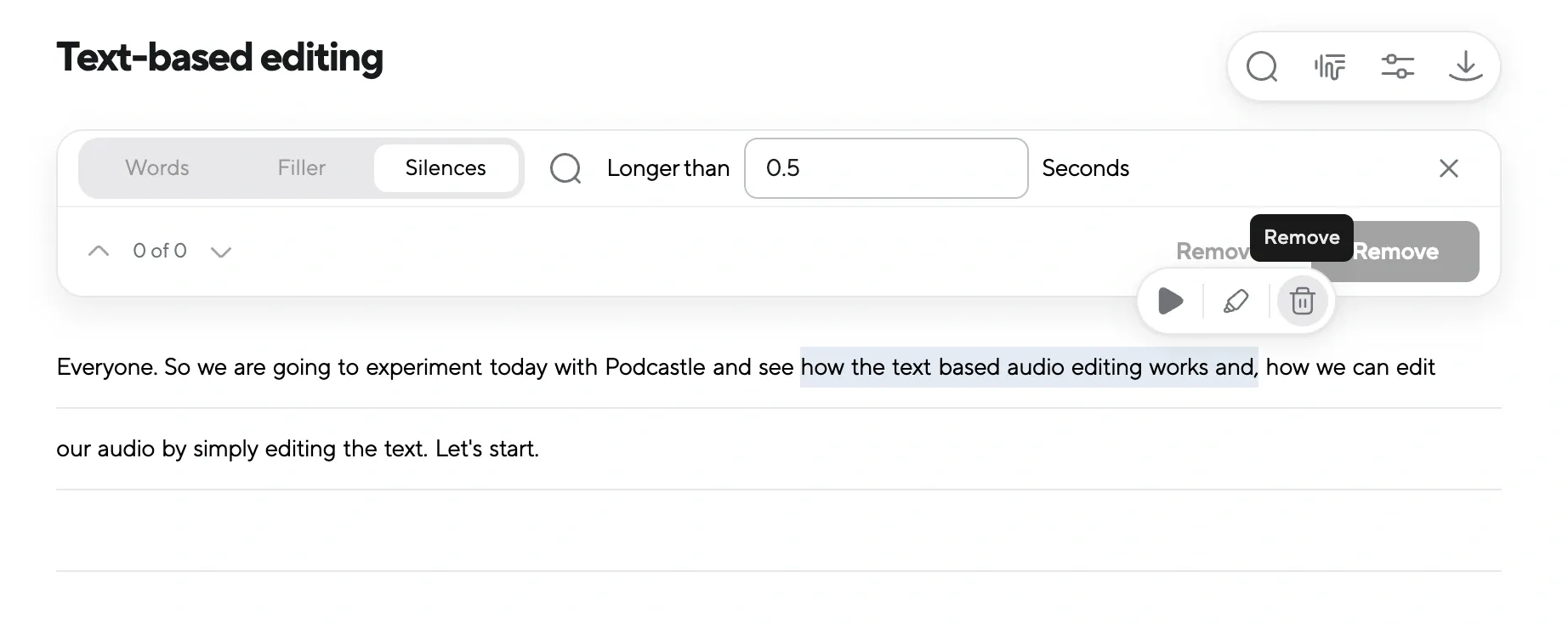
Task: Switch to the Filler tab
Action: tap(301, 168)
